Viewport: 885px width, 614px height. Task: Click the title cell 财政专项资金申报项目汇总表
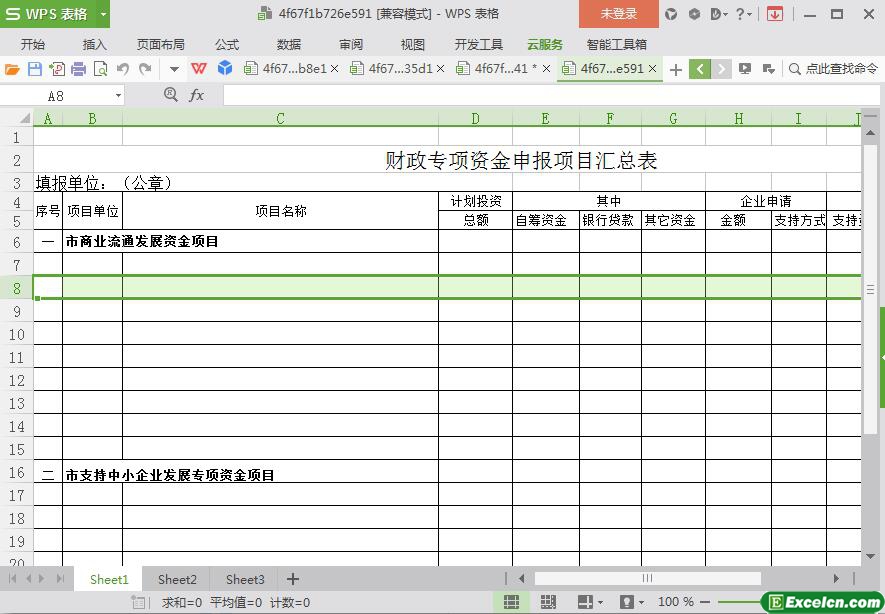click(521, 160)
